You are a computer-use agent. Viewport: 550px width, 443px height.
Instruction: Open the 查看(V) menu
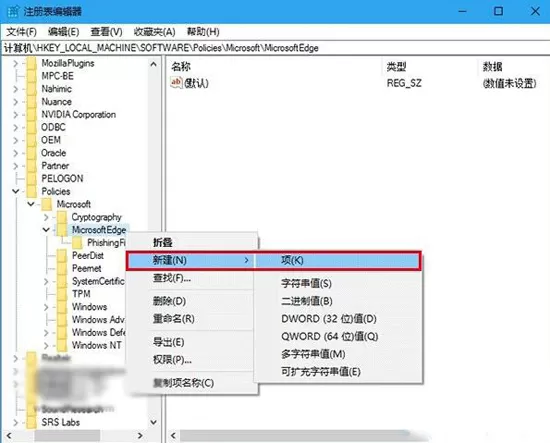click(106, 32)
